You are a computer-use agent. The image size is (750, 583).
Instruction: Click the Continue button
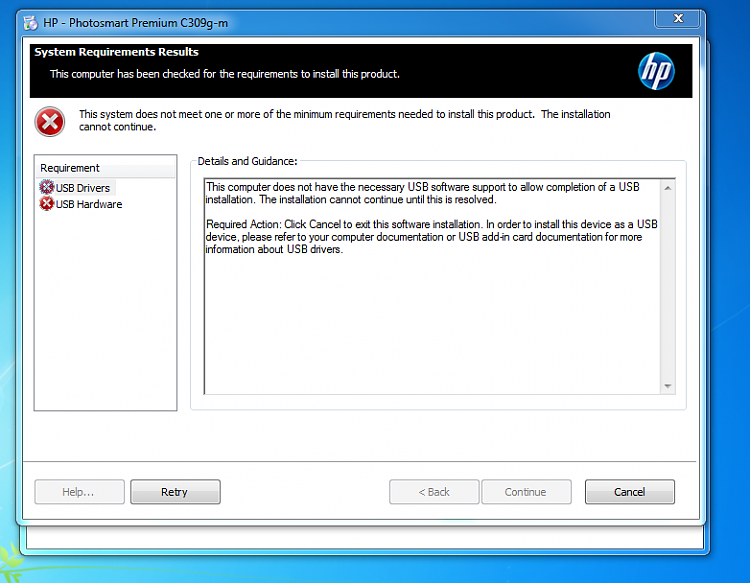(x=526, y=492)
